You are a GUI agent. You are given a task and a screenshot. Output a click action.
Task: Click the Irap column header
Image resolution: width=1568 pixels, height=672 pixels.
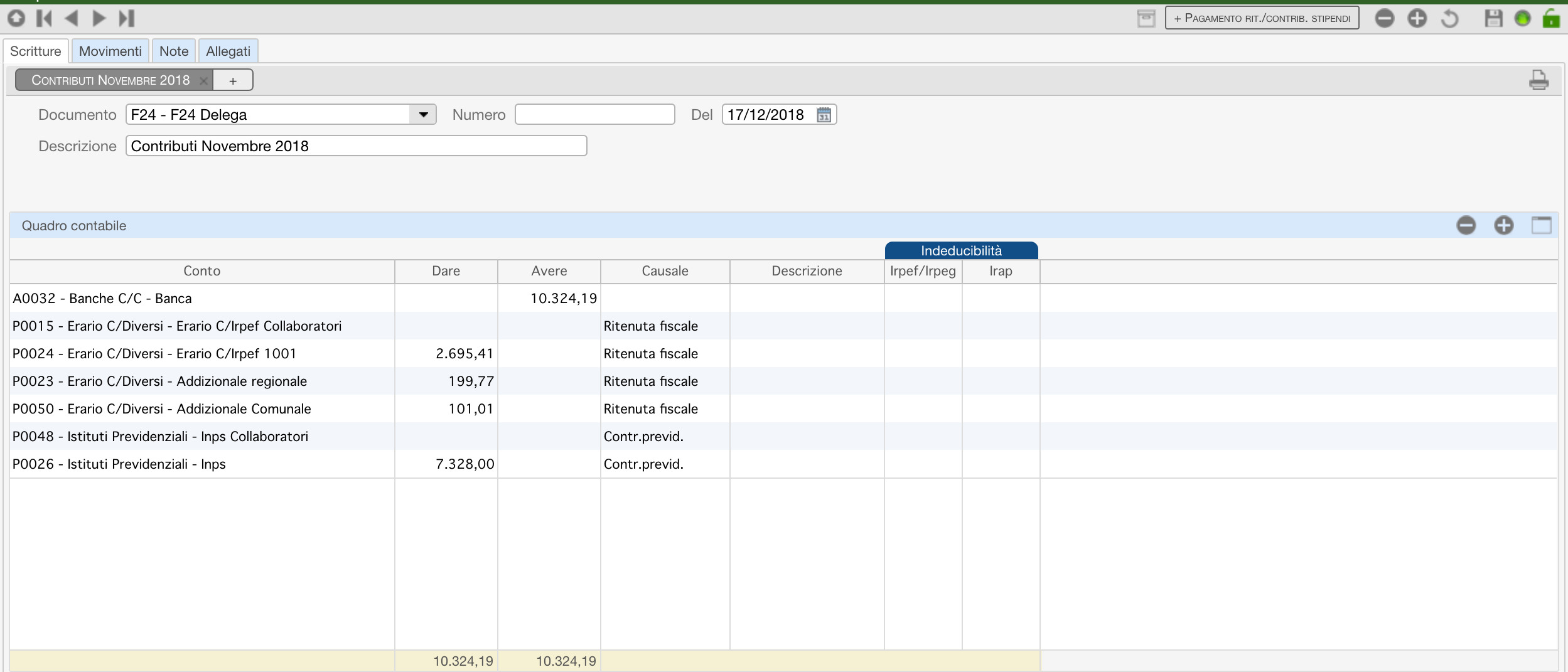tap(1001, 271)
